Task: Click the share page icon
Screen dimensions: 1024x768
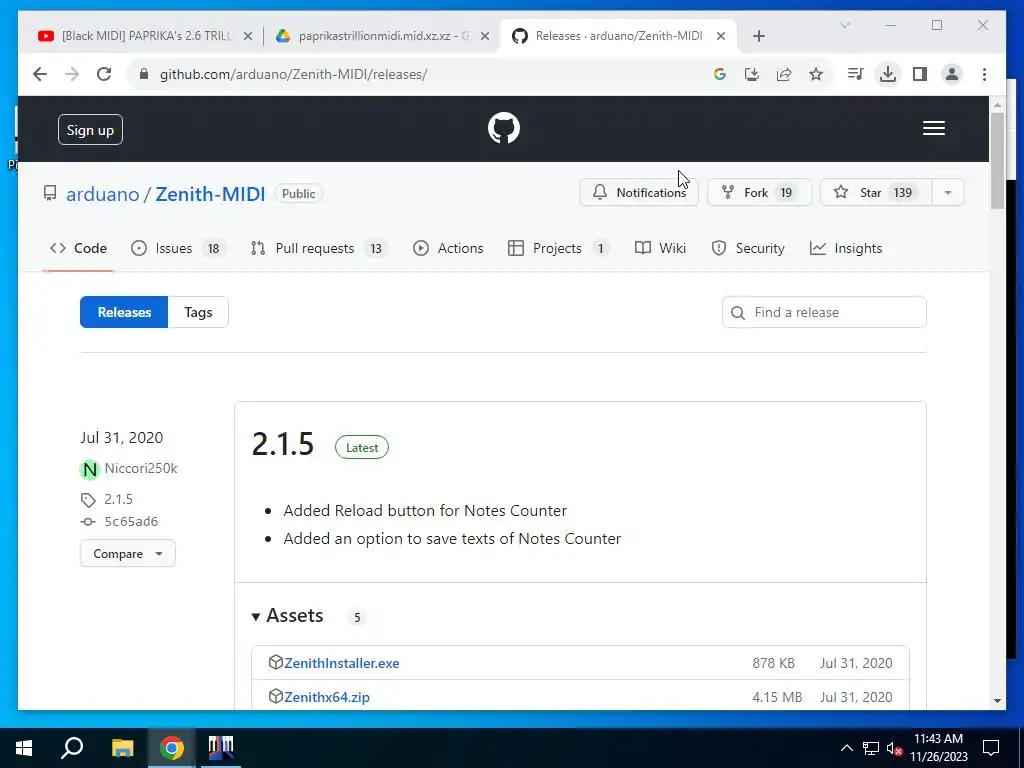Action: 784,74
